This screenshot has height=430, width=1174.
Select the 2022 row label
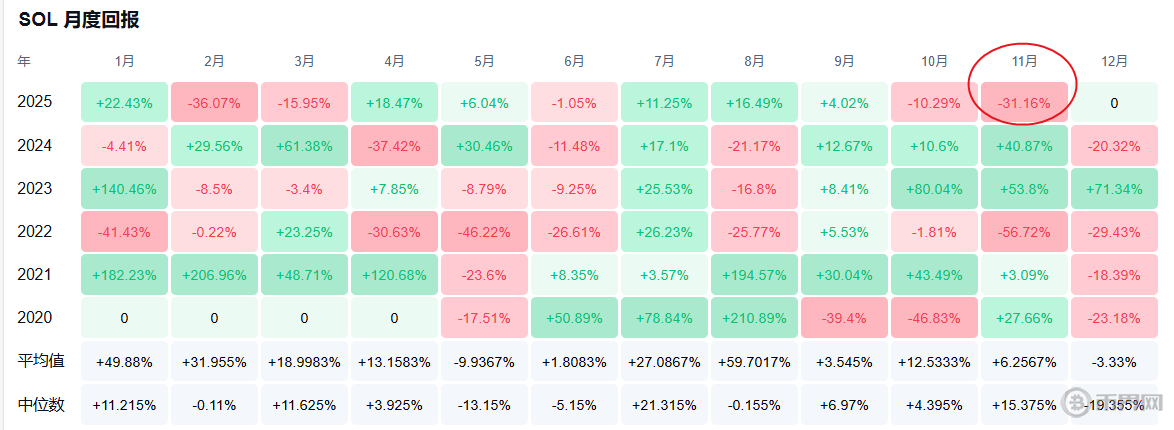[34, 231]
